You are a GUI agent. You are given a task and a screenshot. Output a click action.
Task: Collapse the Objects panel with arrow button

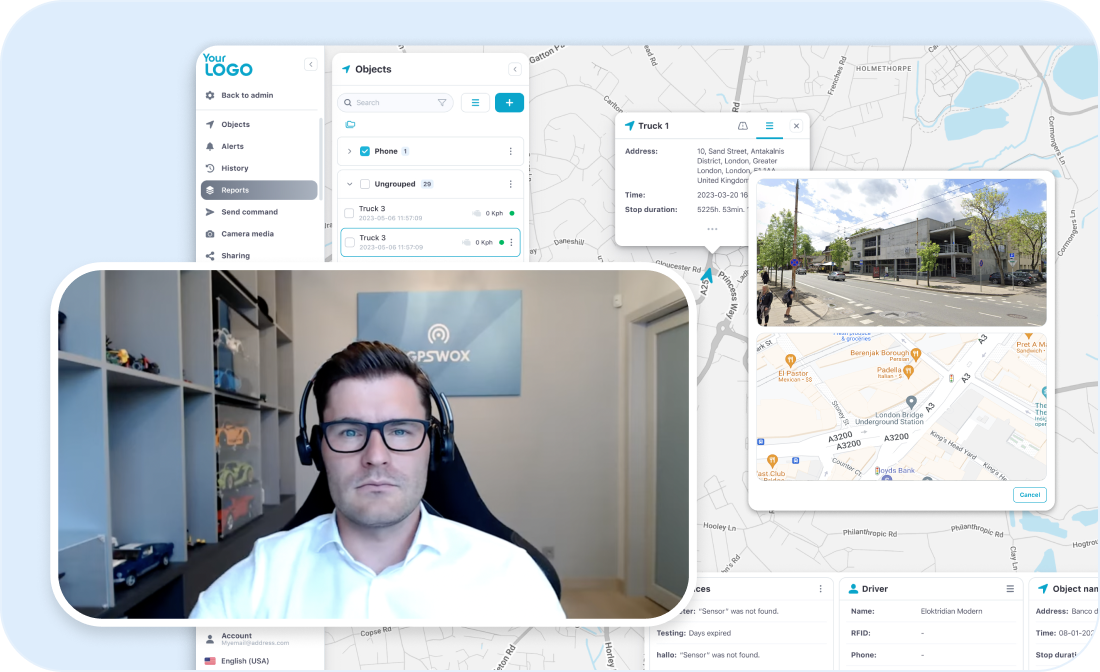click(515, 69)
